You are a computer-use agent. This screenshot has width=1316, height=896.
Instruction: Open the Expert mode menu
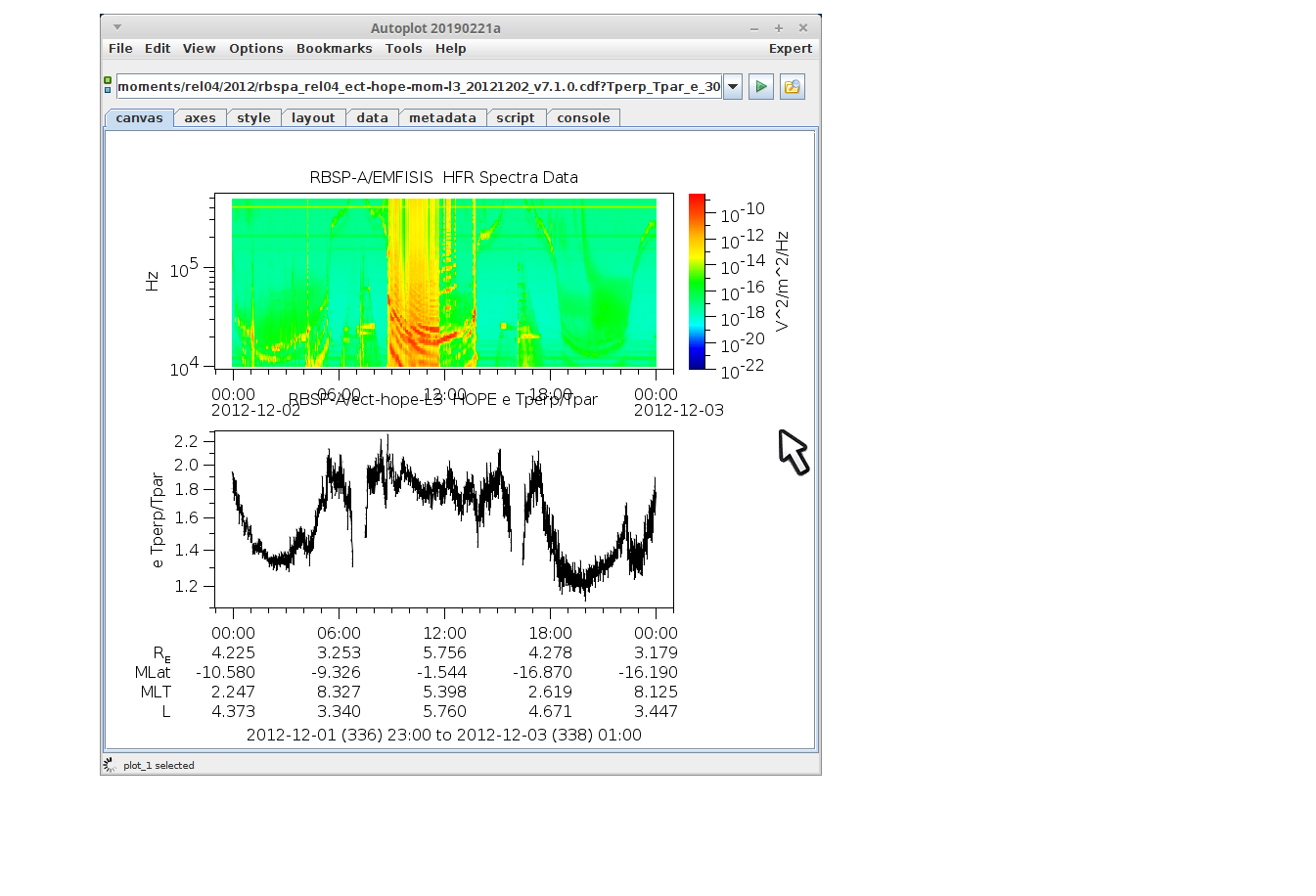790,49
